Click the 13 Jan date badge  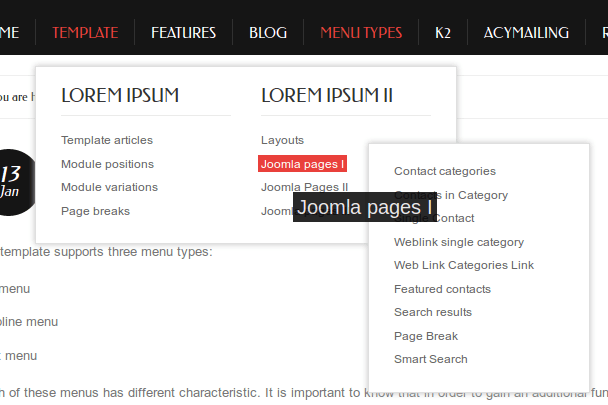pos(16,182)
